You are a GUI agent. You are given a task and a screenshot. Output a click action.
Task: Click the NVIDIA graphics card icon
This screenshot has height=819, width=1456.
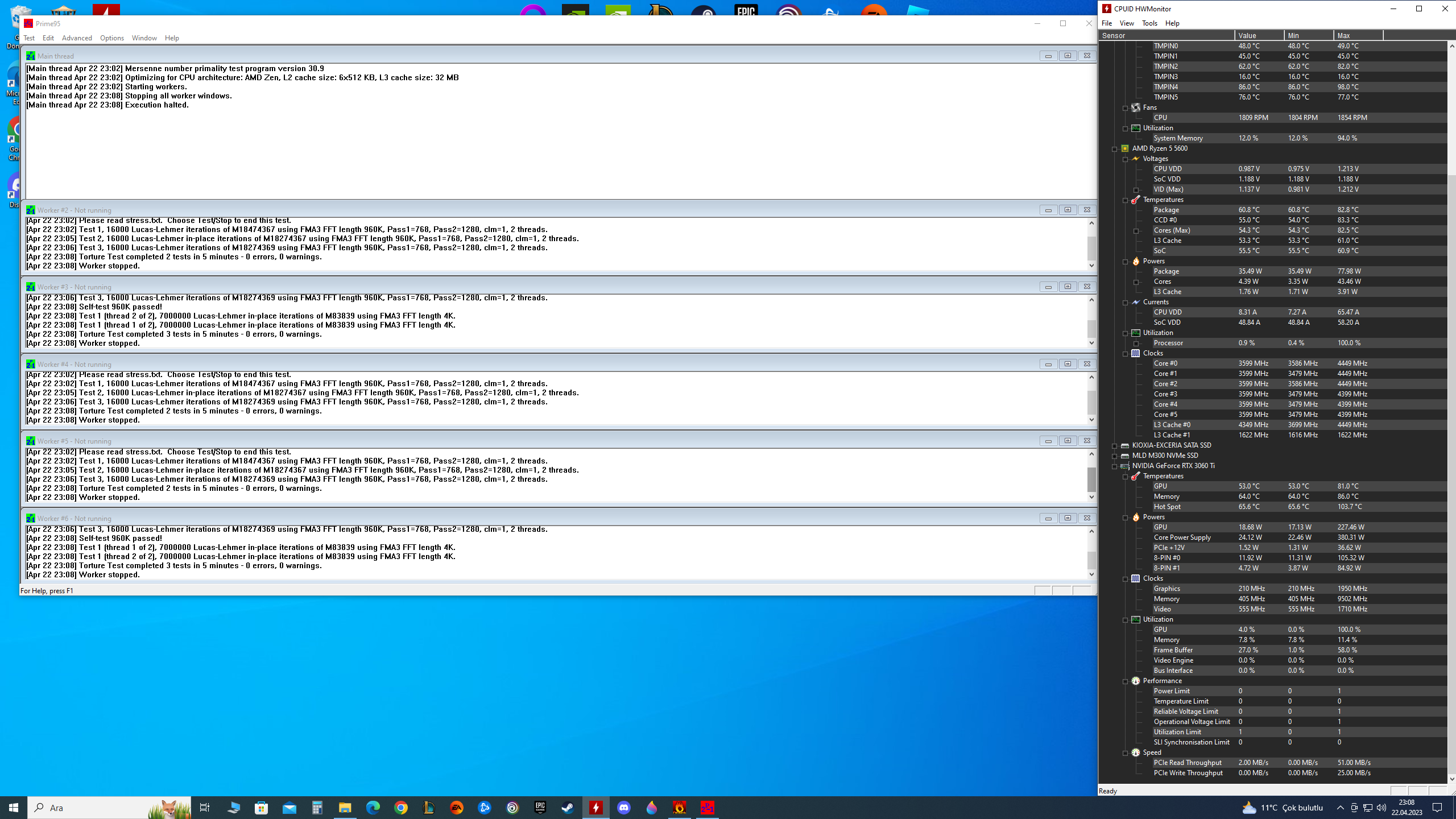(1125, 466)
